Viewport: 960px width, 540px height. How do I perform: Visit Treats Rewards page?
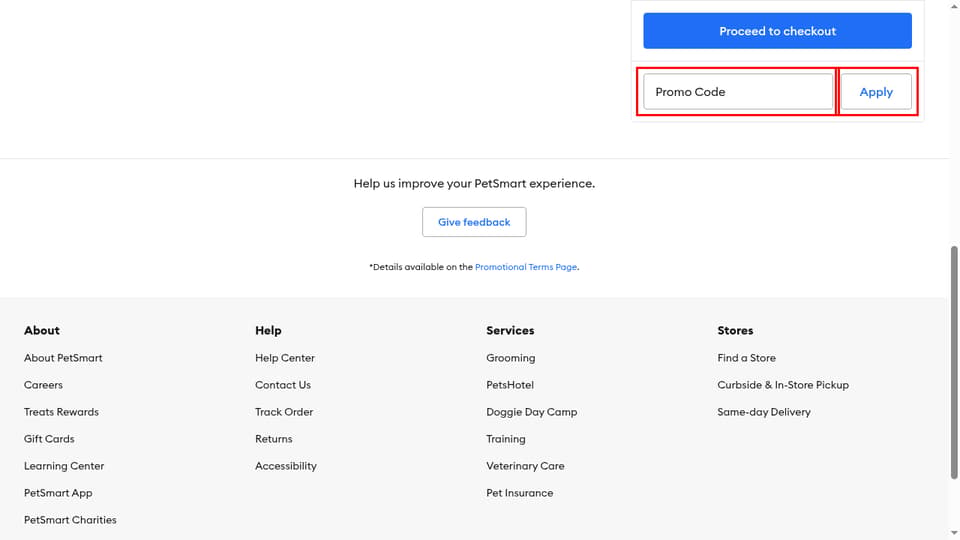(x=61, y=411)
